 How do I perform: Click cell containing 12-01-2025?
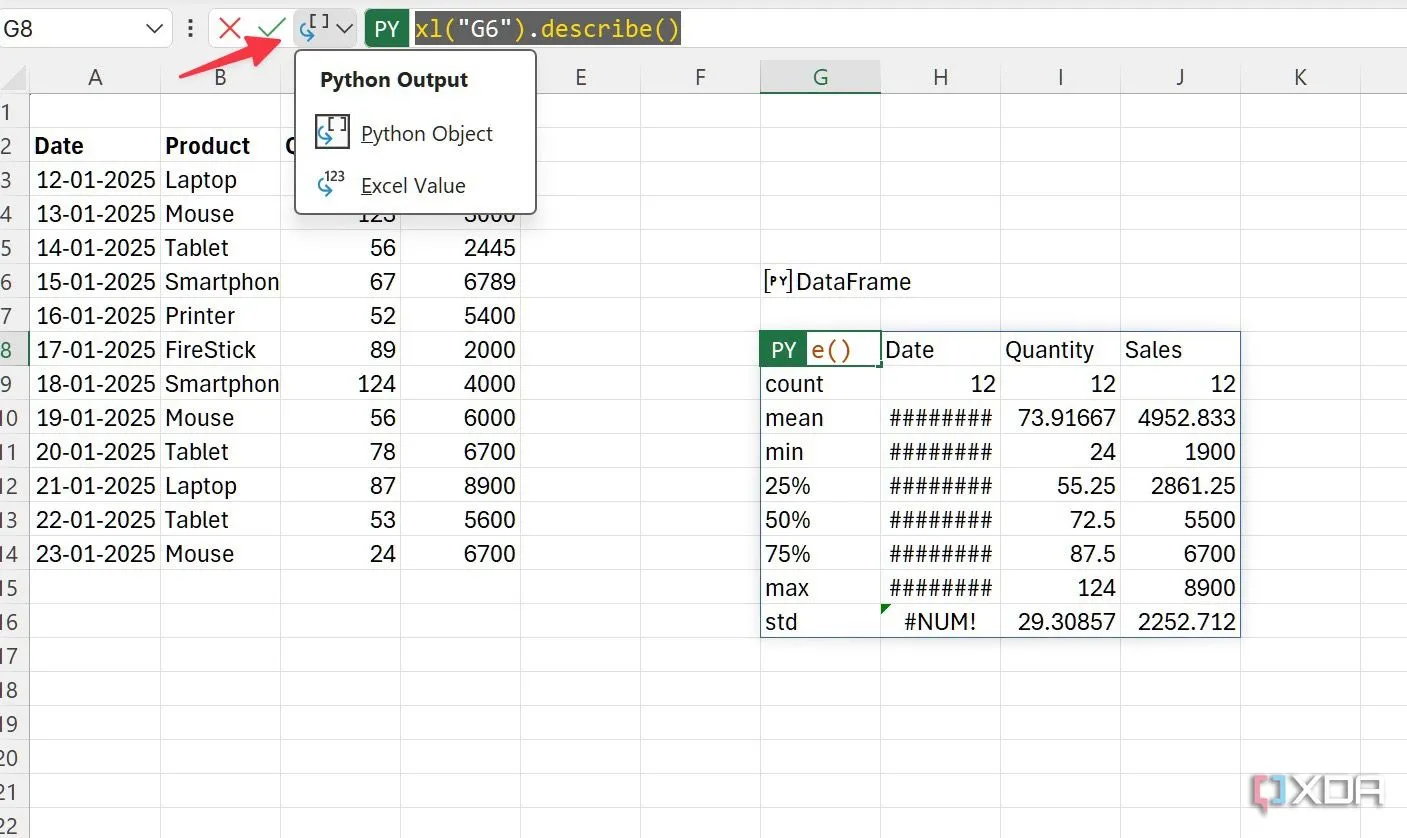pyautogui.click(x=95, y=179)
